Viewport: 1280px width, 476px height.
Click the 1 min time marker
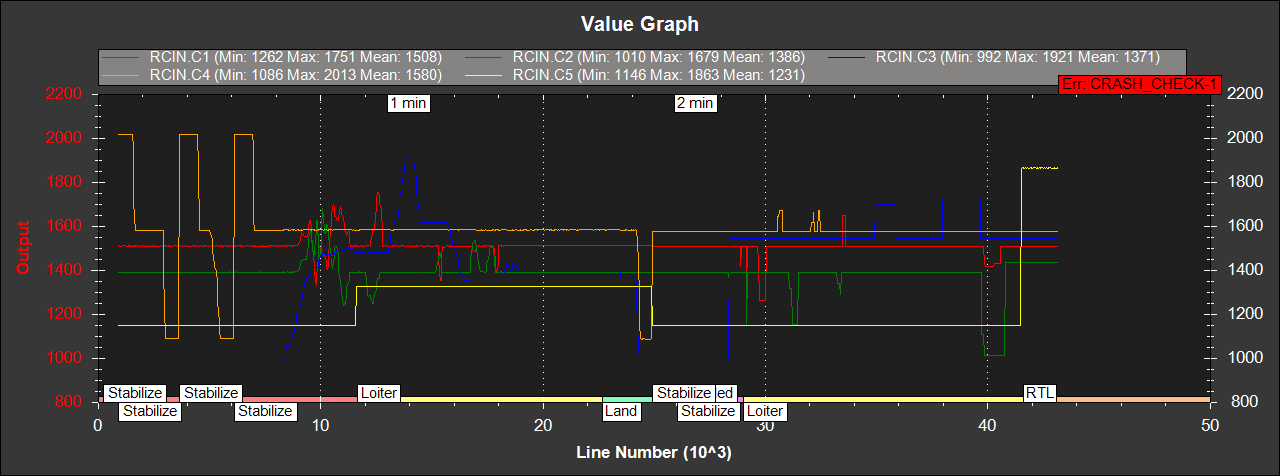click(409, 103)
